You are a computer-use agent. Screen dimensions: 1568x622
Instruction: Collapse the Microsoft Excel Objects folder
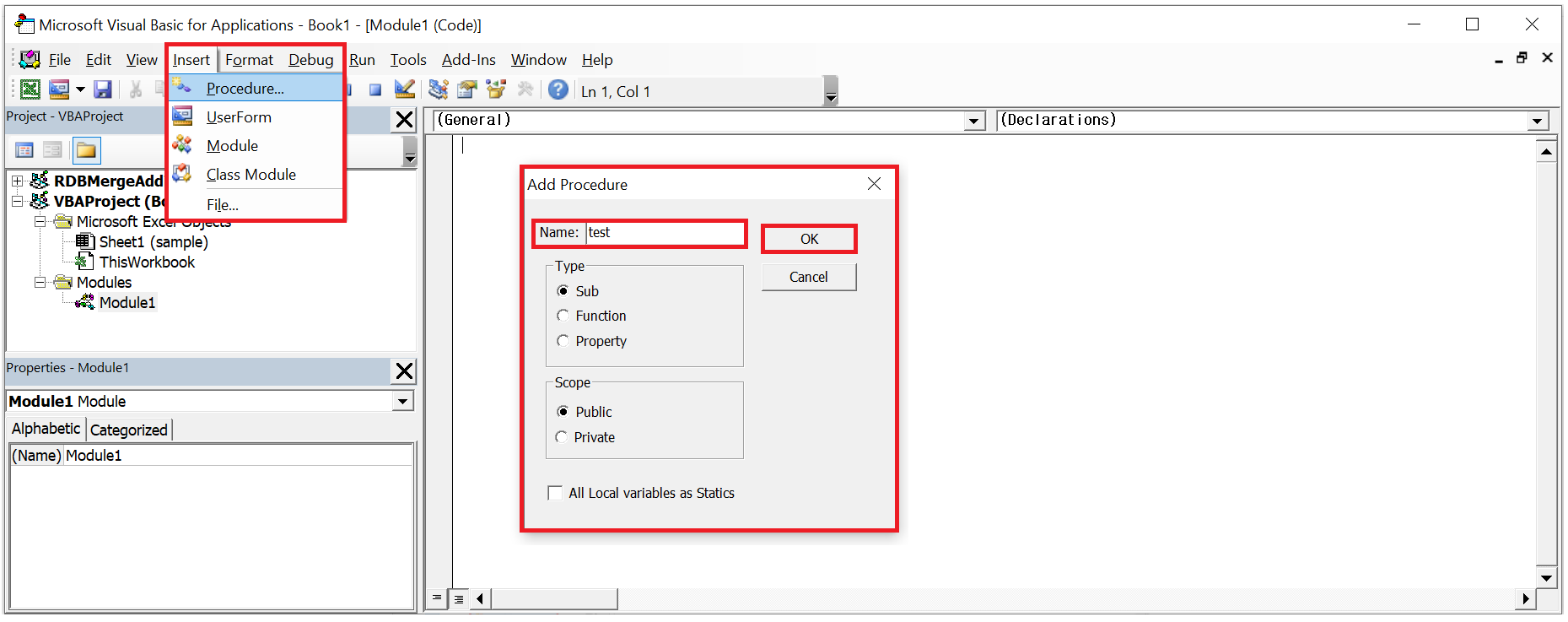pyautogui.click(x=40, y=221)
